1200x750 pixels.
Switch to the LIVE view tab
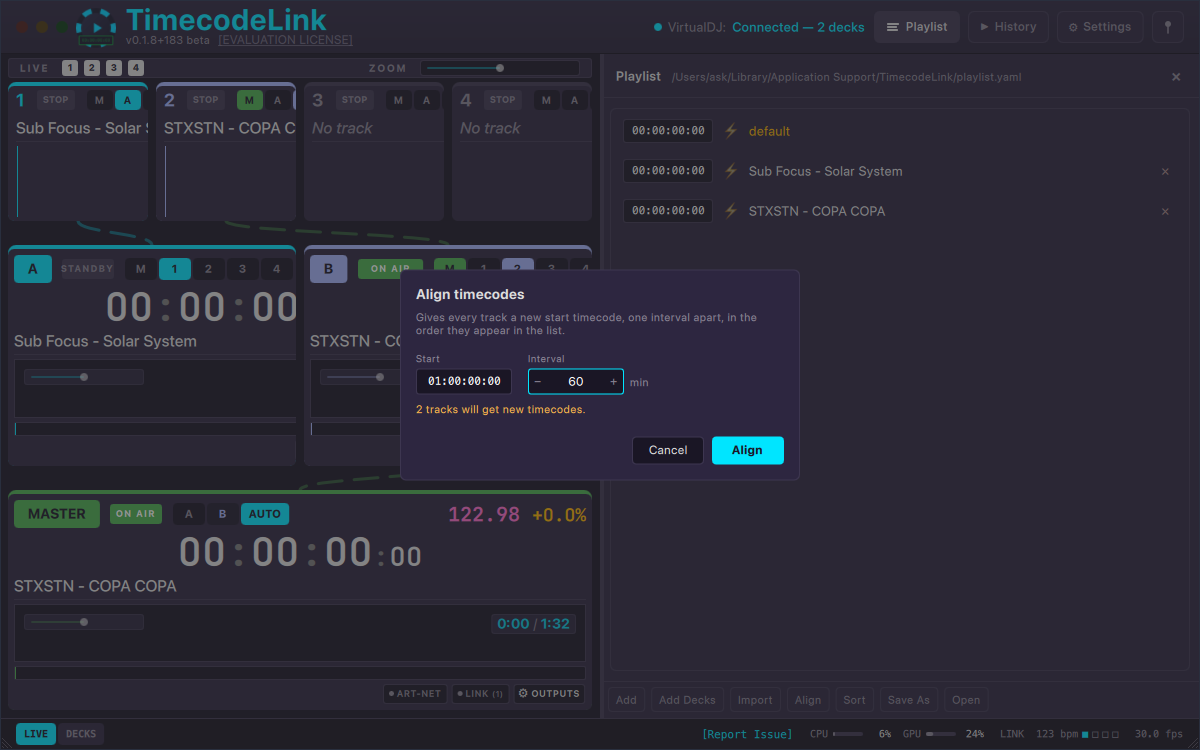[x=36, y=734]
